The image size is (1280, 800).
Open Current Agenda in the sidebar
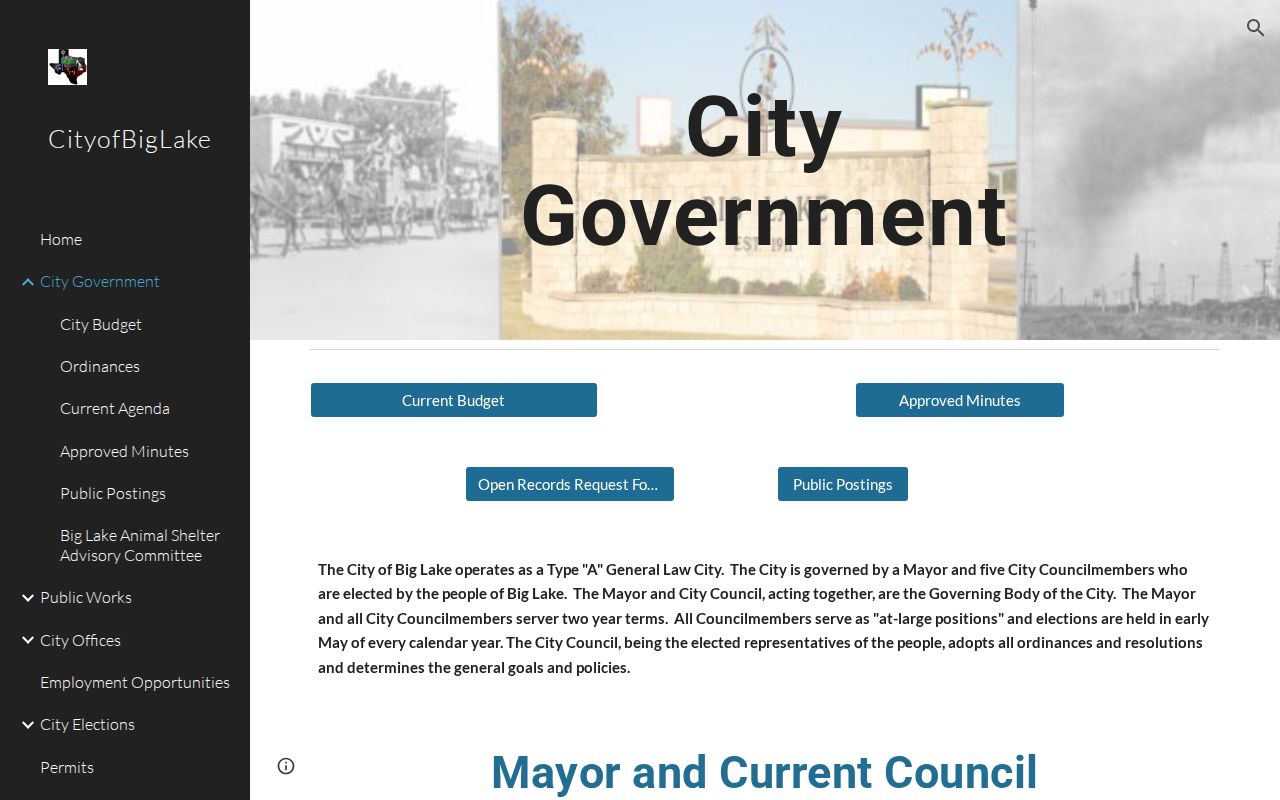pyautogui.click(x=115, y=408)
